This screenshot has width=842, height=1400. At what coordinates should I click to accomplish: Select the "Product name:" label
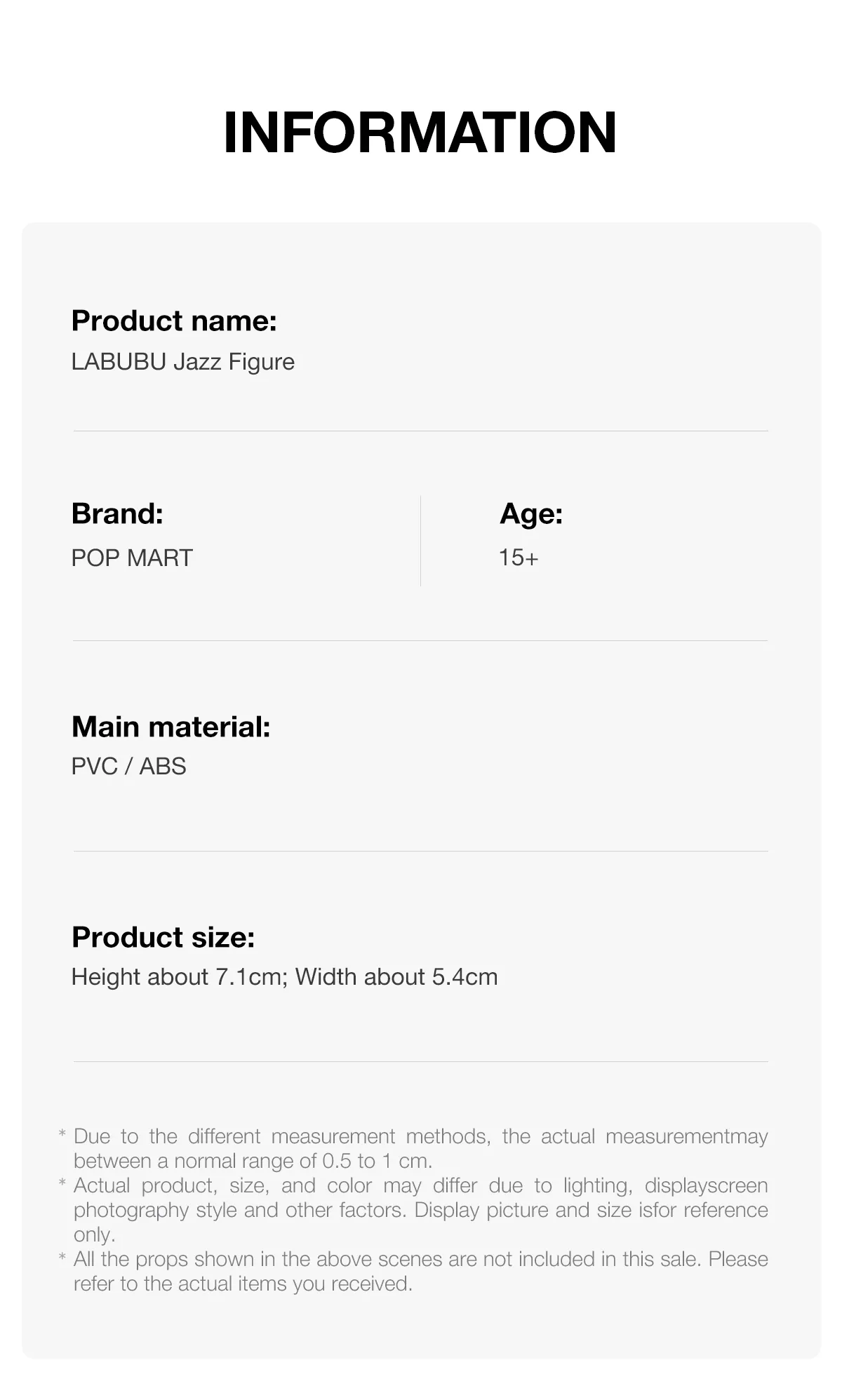174,321
